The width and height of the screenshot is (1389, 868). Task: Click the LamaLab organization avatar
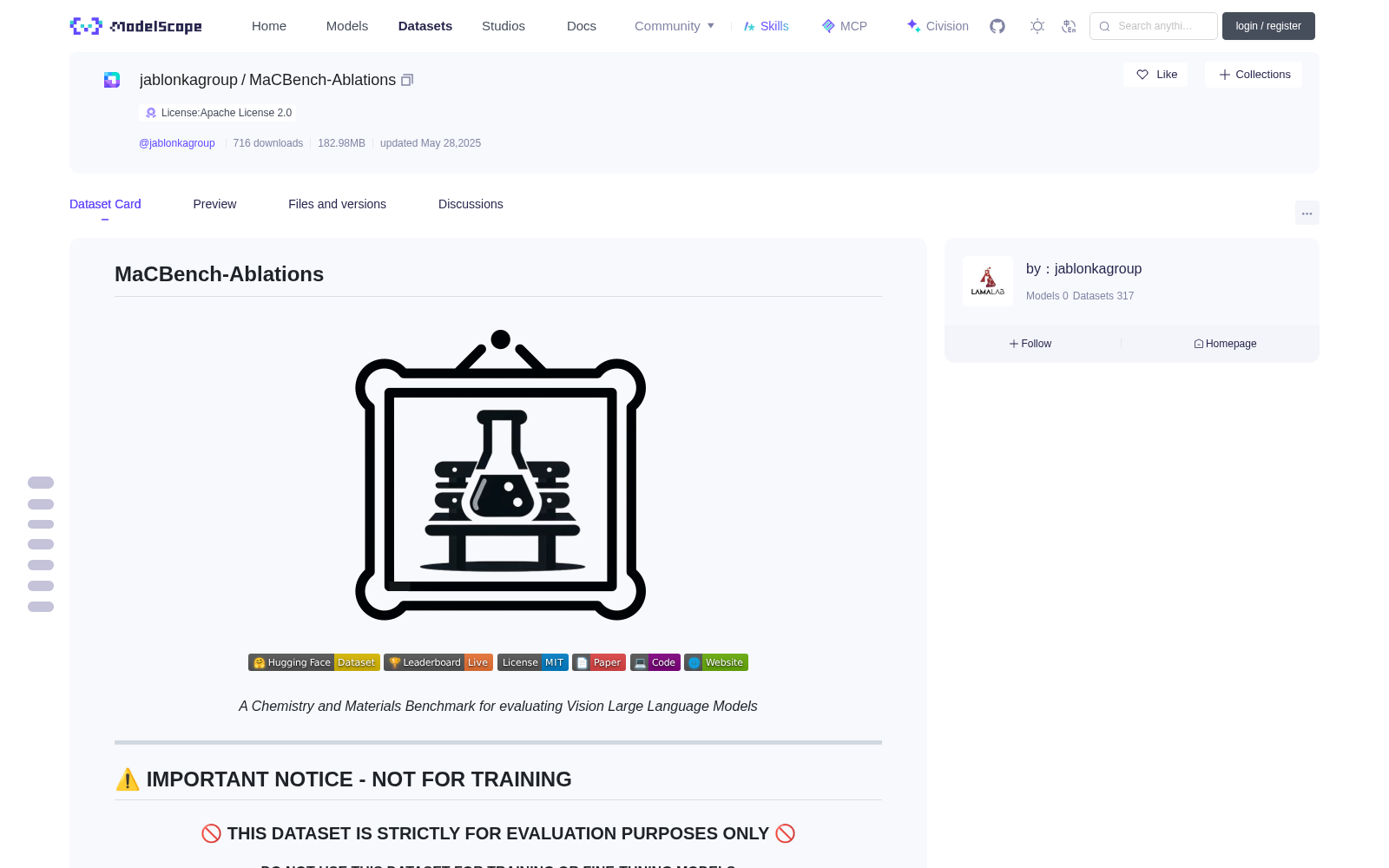click(988, 281)
